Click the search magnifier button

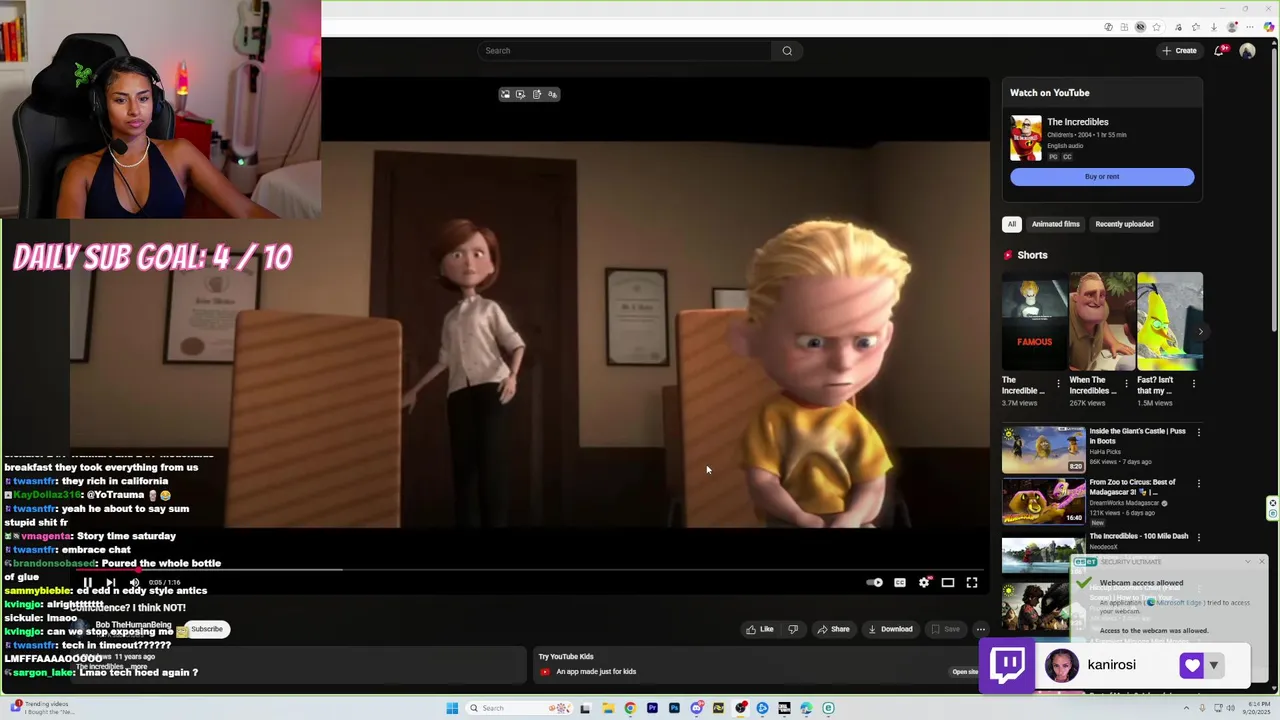tap(787, 50)
